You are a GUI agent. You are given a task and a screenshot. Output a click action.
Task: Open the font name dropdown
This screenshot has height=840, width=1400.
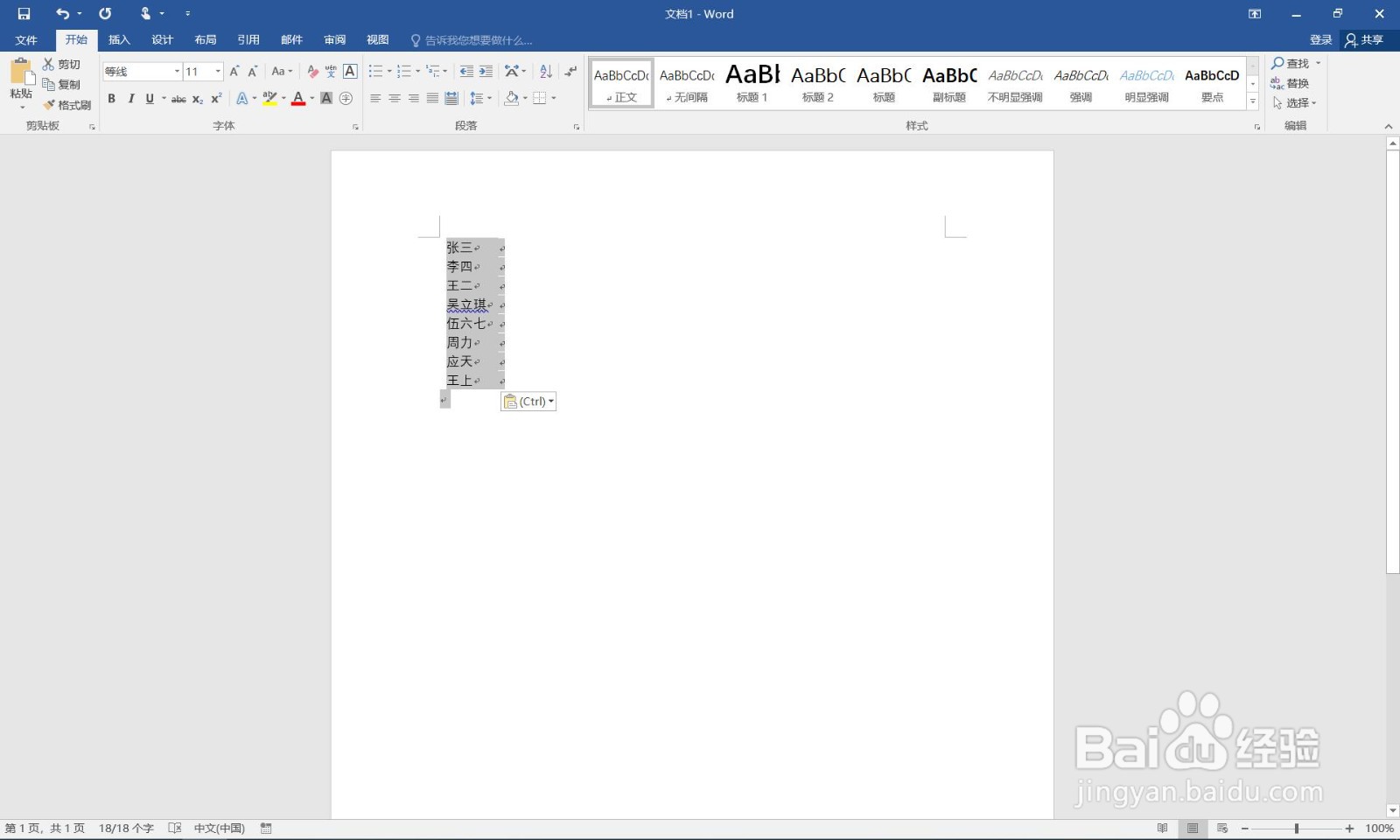177,72
